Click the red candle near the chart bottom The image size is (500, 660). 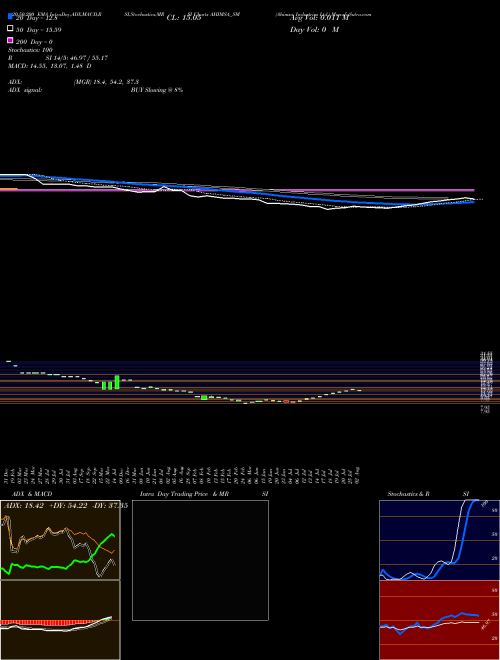(x=286, y=402)
